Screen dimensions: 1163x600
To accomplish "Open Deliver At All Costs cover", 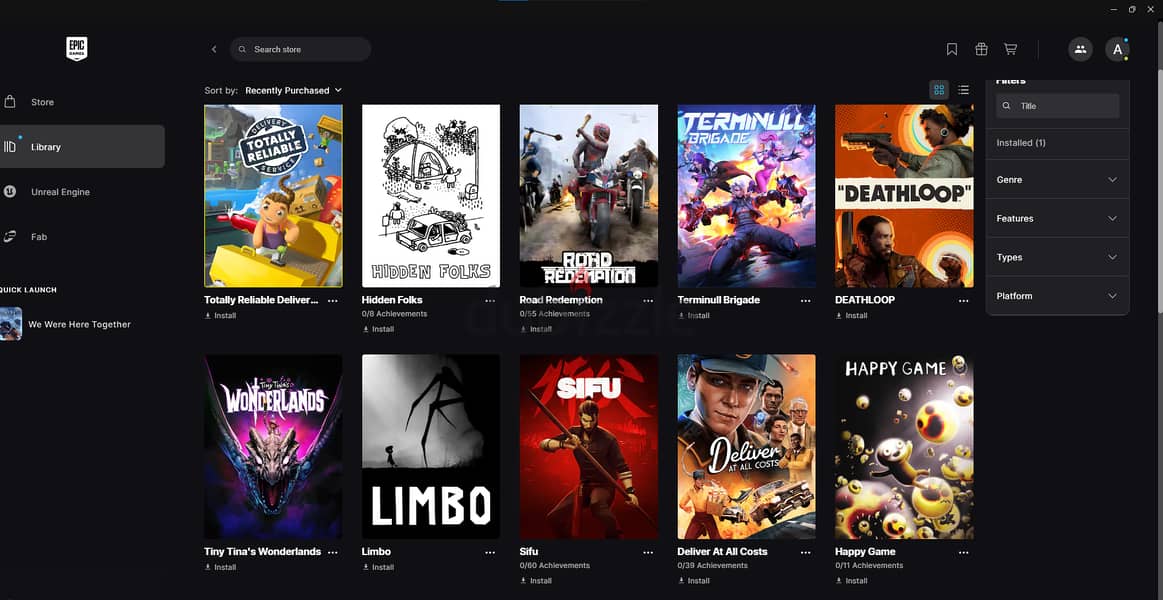I will pyautogui.click(x=746, y=446).
